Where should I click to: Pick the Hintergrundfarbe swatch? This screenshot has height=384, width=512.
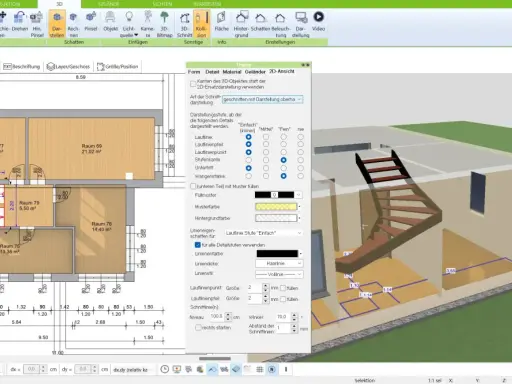pyautogui.click(x=276, y=218)
